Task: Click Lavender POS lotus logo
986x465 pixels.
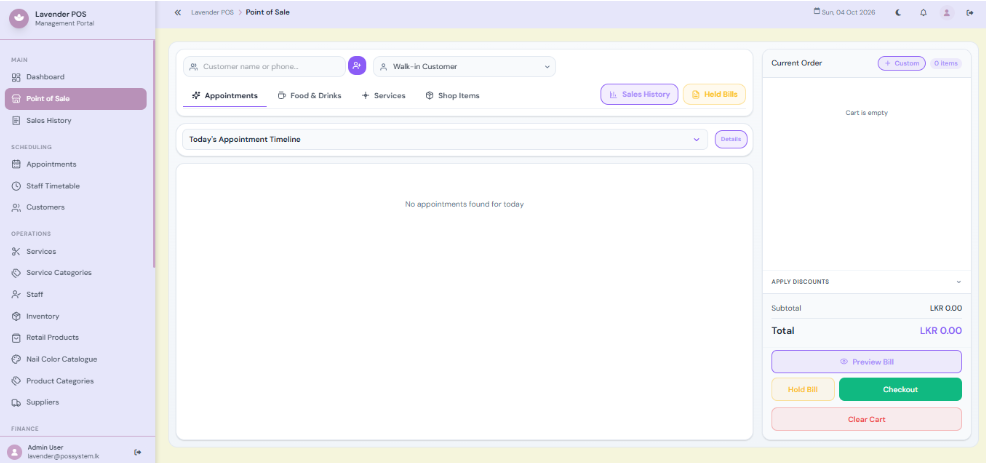Action: coord(19,18)
